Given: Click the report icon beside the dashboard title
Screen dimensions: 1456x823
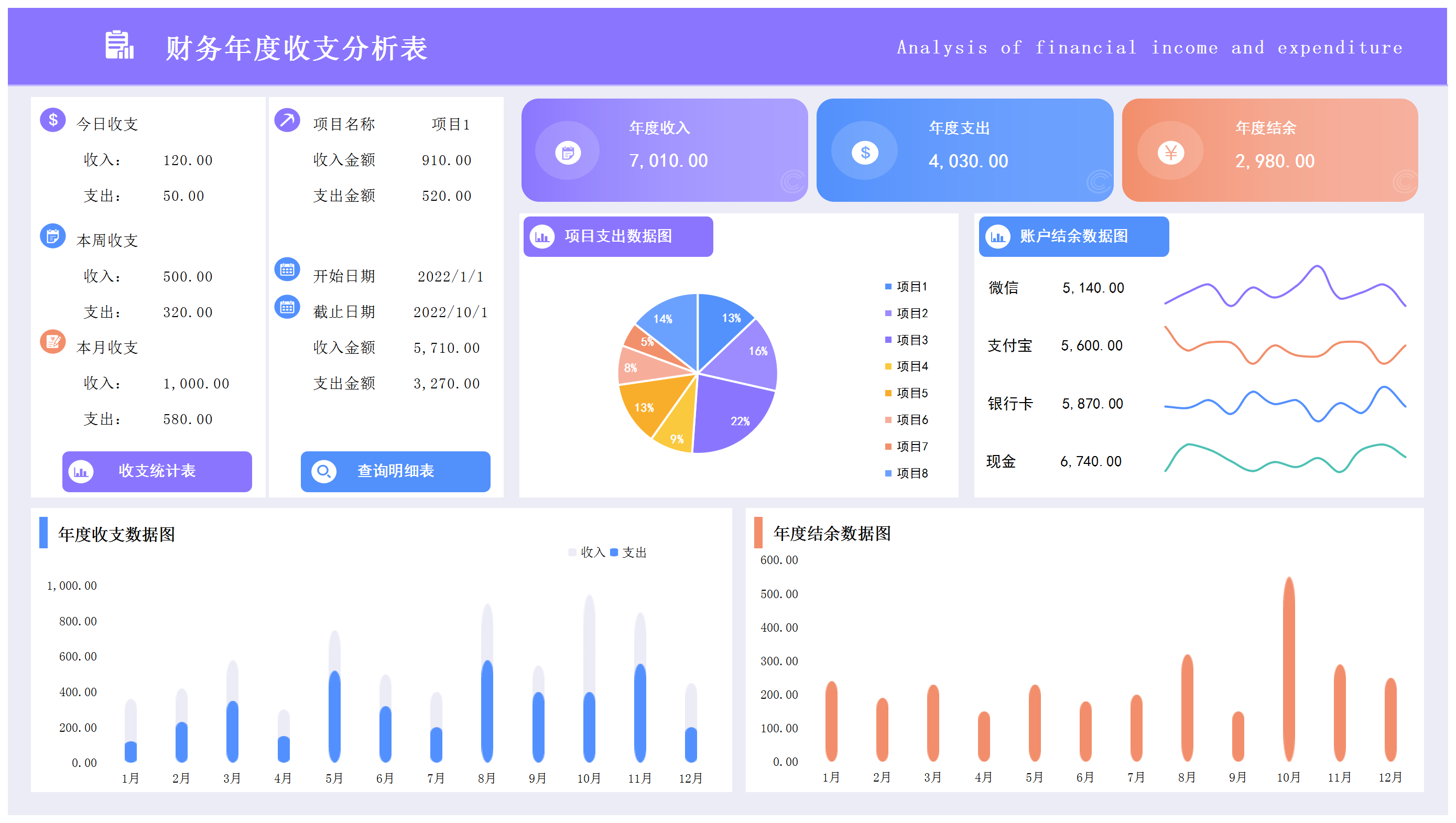Looking at the screenshot, I should coord(119,45).
